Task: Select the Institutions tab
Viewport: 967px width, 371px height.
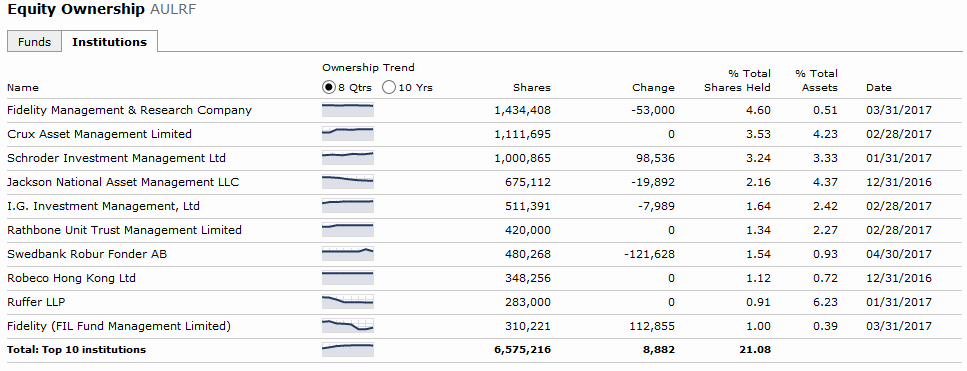Action: 109,42
